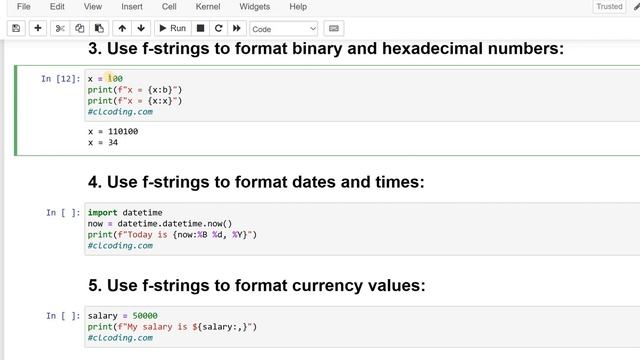Open the View menu
This screenshot has width=640, height=360.
tap(93, 7)
